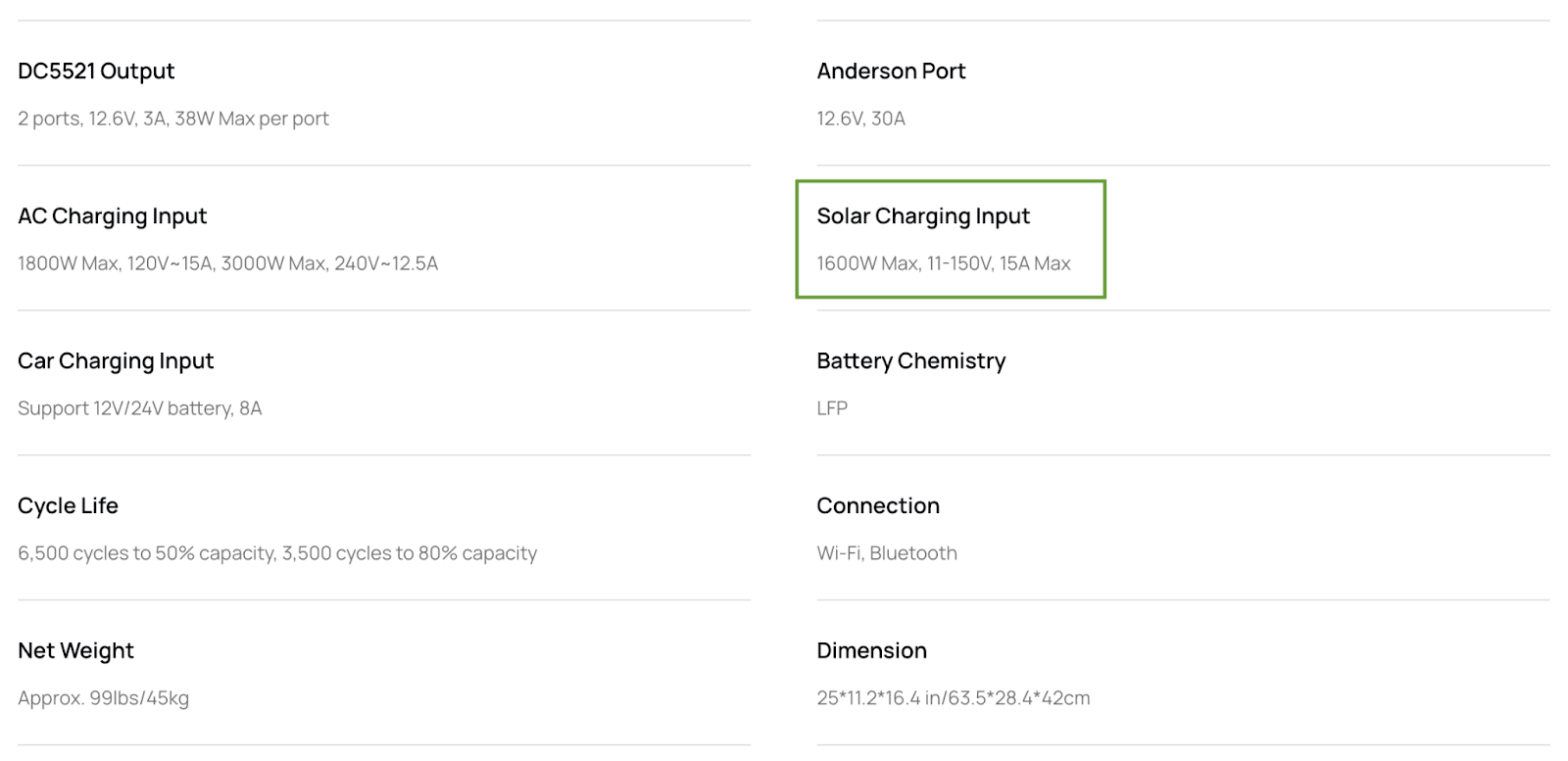The width and height of the screenshot is (1568, 761).
Task: Click the Support 12V/24V battery, 8A text
Action: pos(140,408)
